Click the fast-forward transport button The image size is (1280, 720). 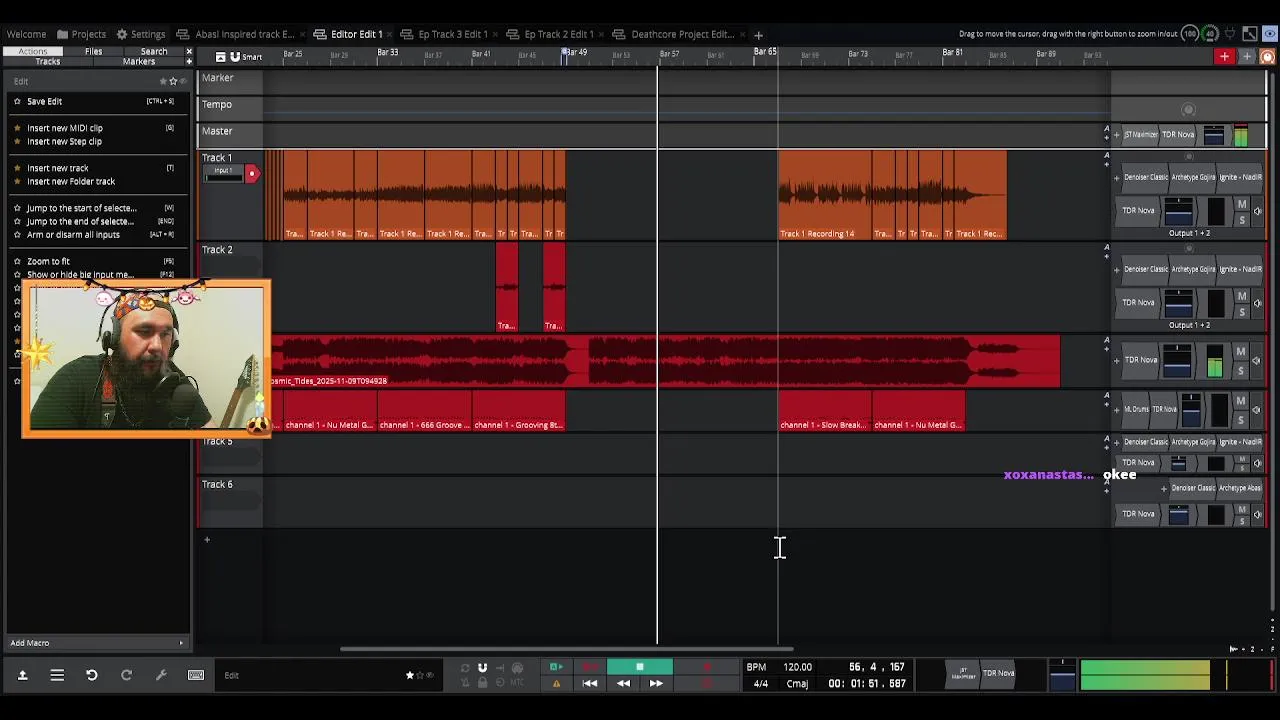pyautogui.click(x=656, y=684)
